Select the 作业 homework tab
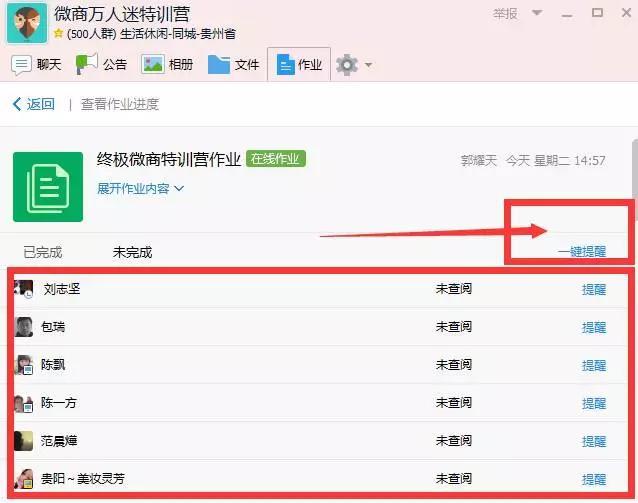Image resolution: width=638 pixels, height=503 pixels. (299, 65)
